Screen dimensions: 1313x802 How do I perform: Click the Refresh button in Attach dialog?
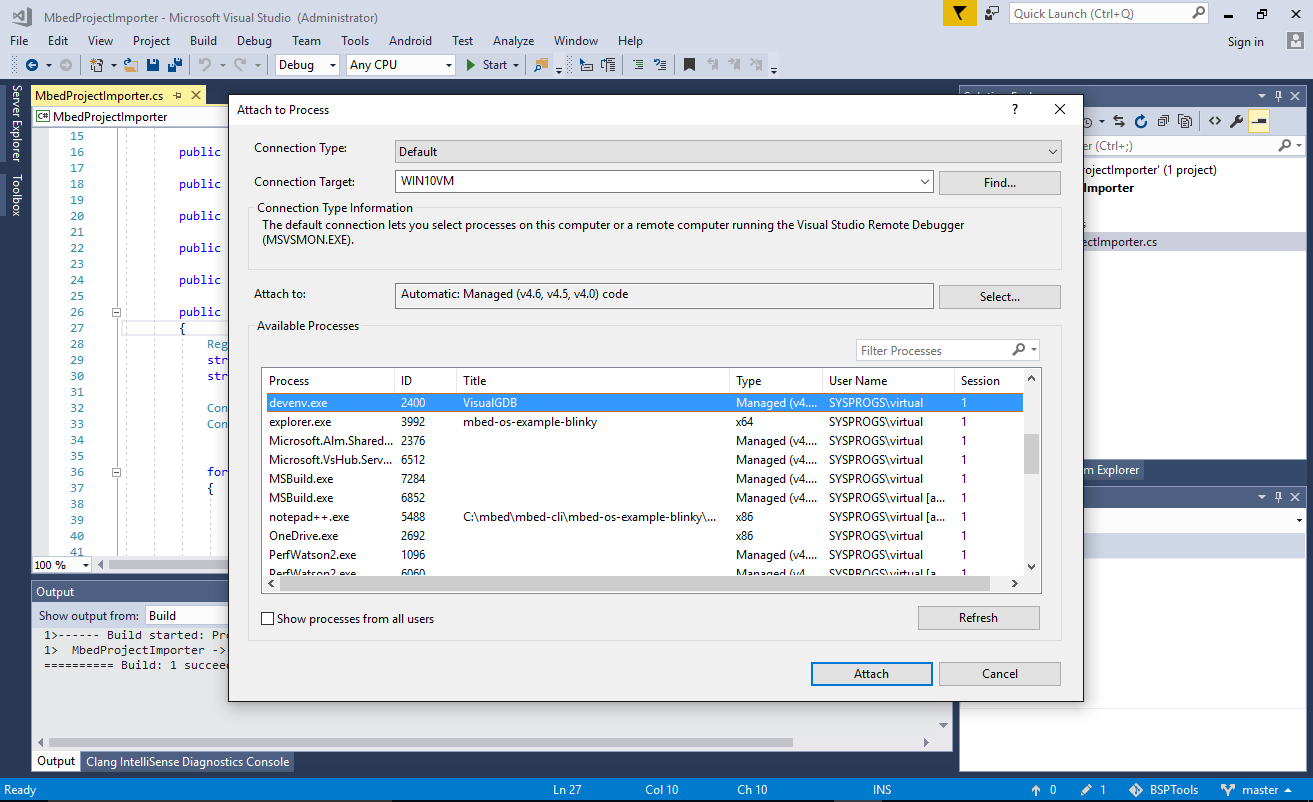[978, 618]
